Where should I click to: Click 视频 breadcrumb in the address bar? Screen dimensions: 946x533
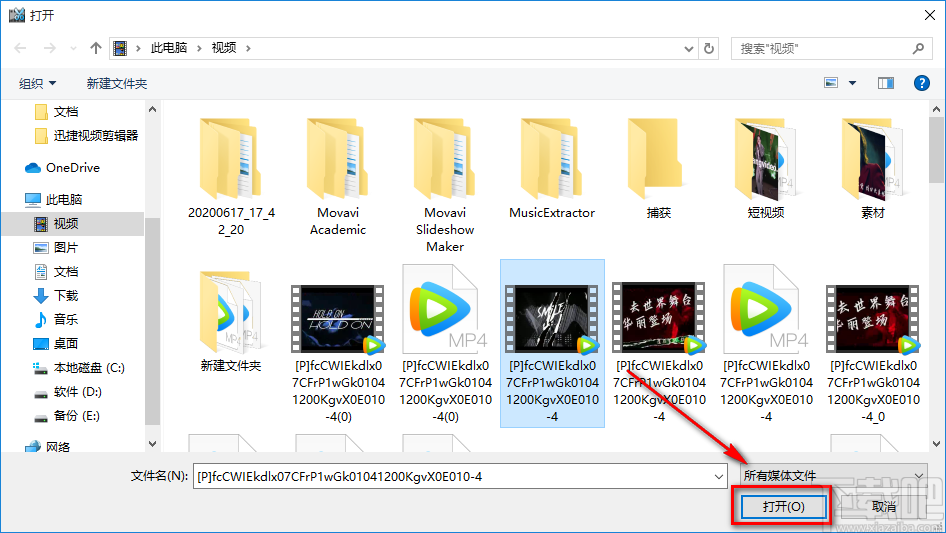pyautogui.click(x=224, y=48)
